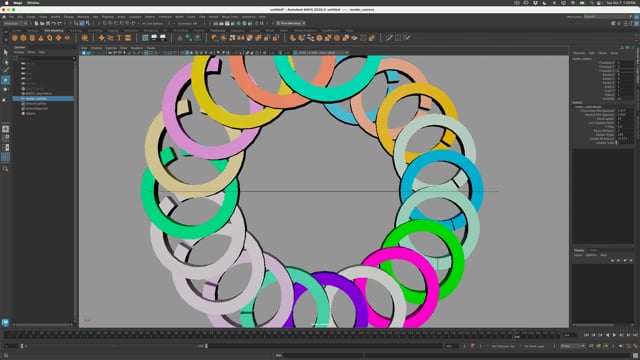Viewport: 640px width, 360px height.
Task: Open the Modeling menu set dropdown
Action: click(x=15, y=24)
